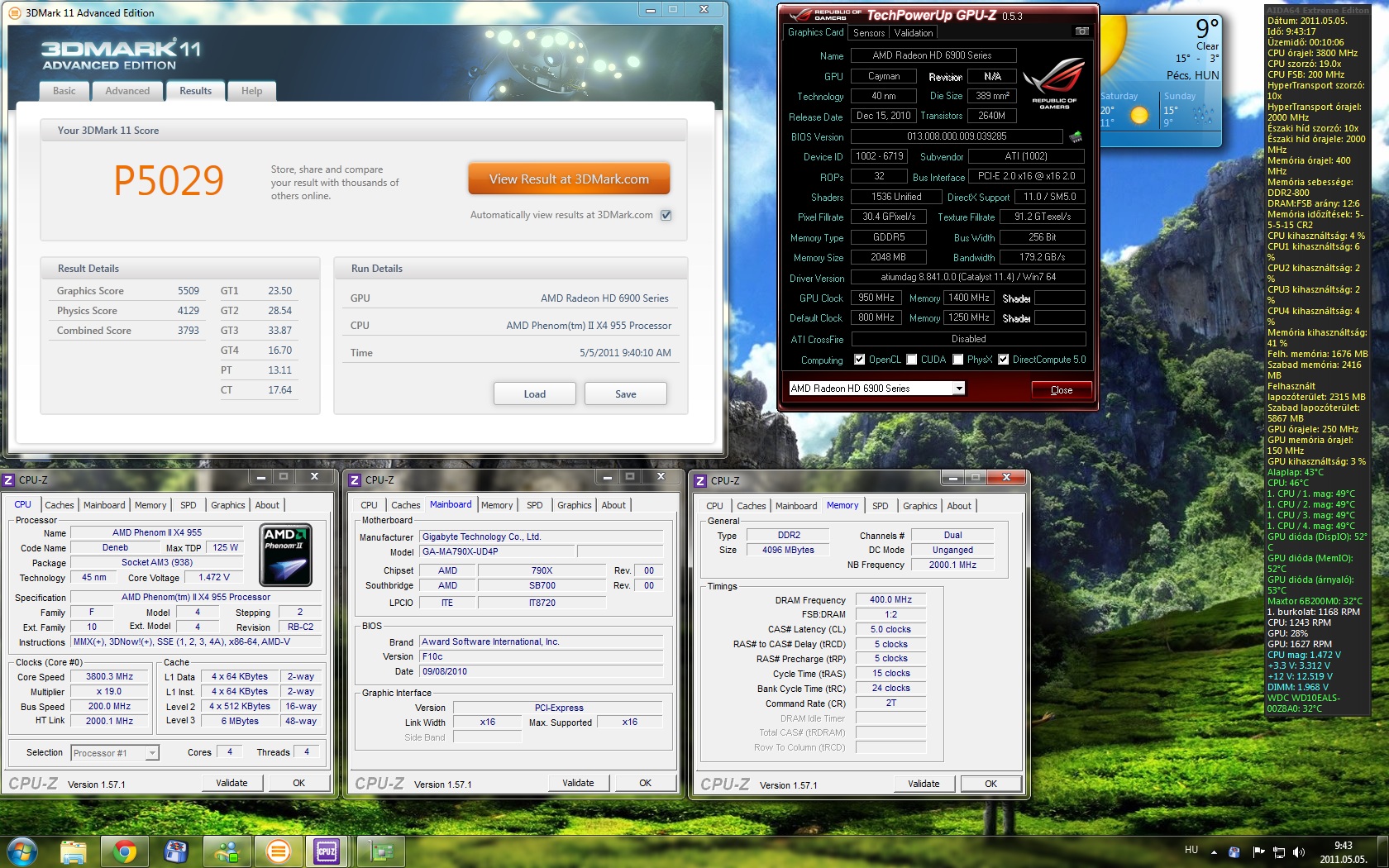Click the Windows Live Messenger taskbar icon
This screenshot has height=868, width=1389.
click(227, 851)
